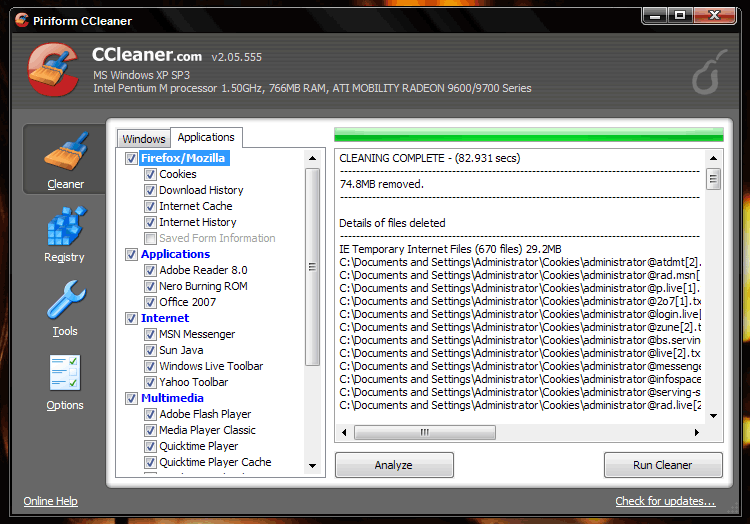Click the results scroll-up arrow
This screenshot has height=524, width=750.
coord(713,158)
